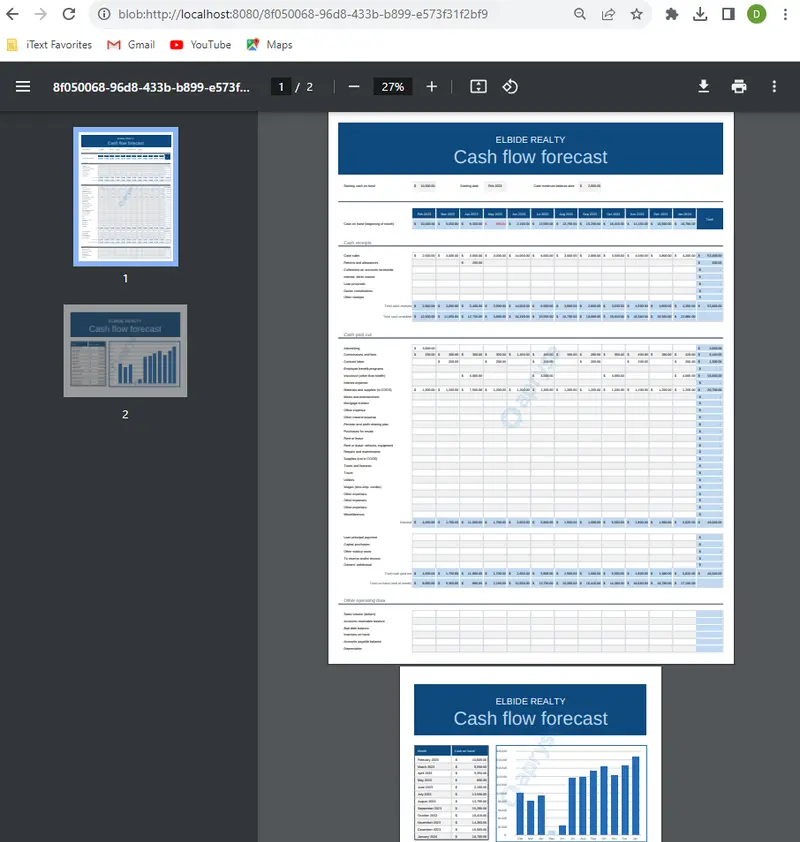The image size is (800, 842).
Task: Open the YouTube bookmark
Action: (x=200, y=45)
